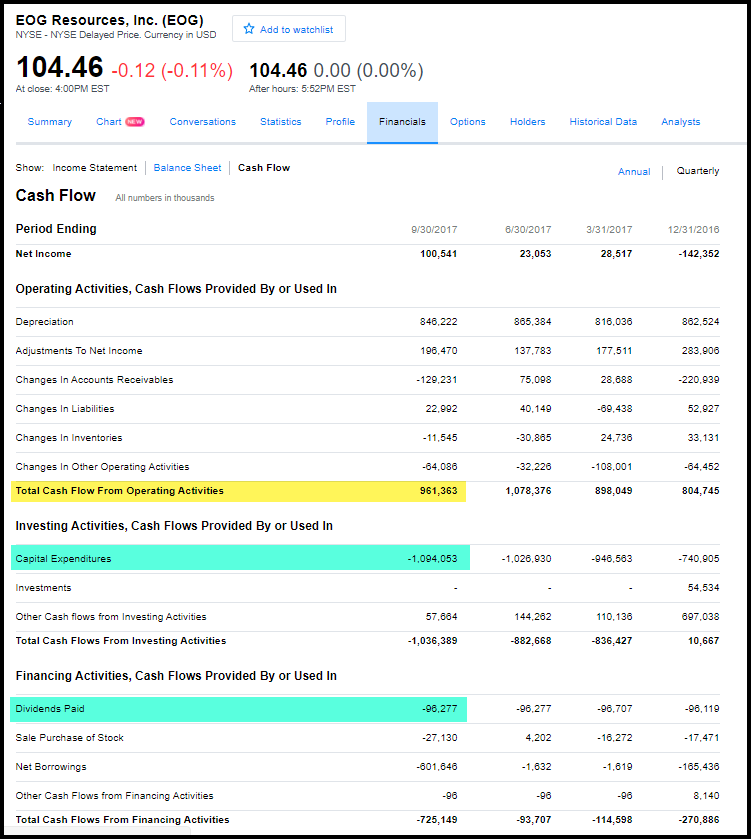Click the NEW badge beside Chart
The image size is (751, 839).
[135, 121]
